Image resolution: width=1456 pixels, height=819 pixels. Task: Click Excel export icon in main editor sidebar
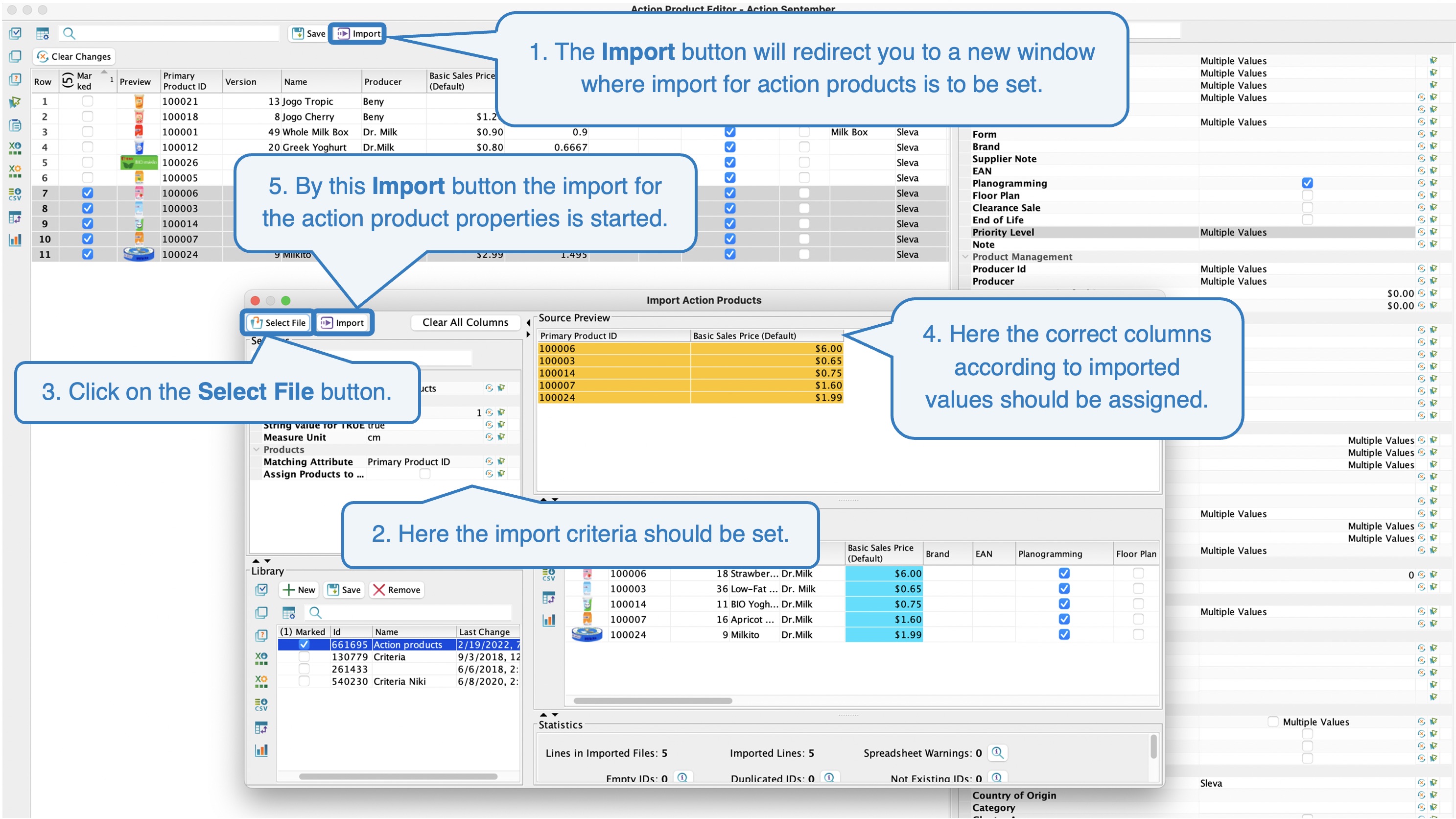point(15,148)
